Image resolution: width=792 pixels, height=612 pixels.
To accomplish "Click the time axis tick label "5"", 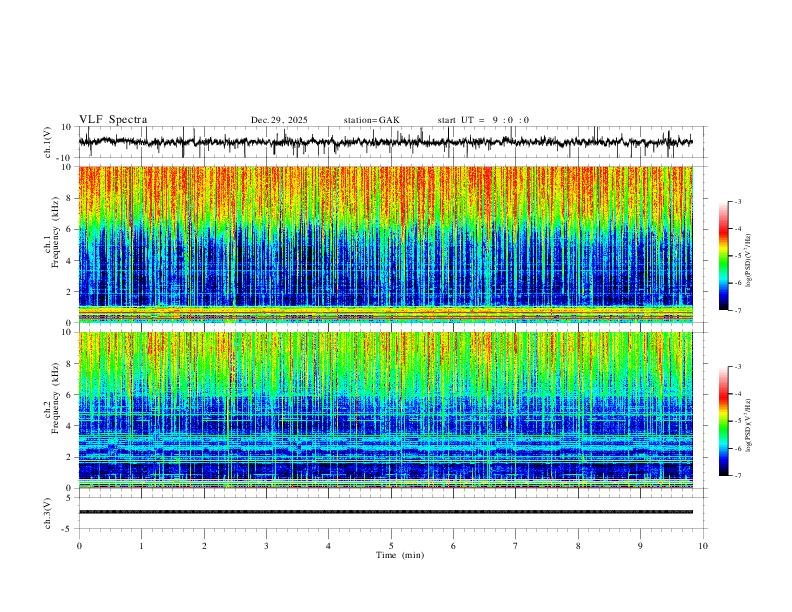I will pyautogui.click(x=391, y=546).
